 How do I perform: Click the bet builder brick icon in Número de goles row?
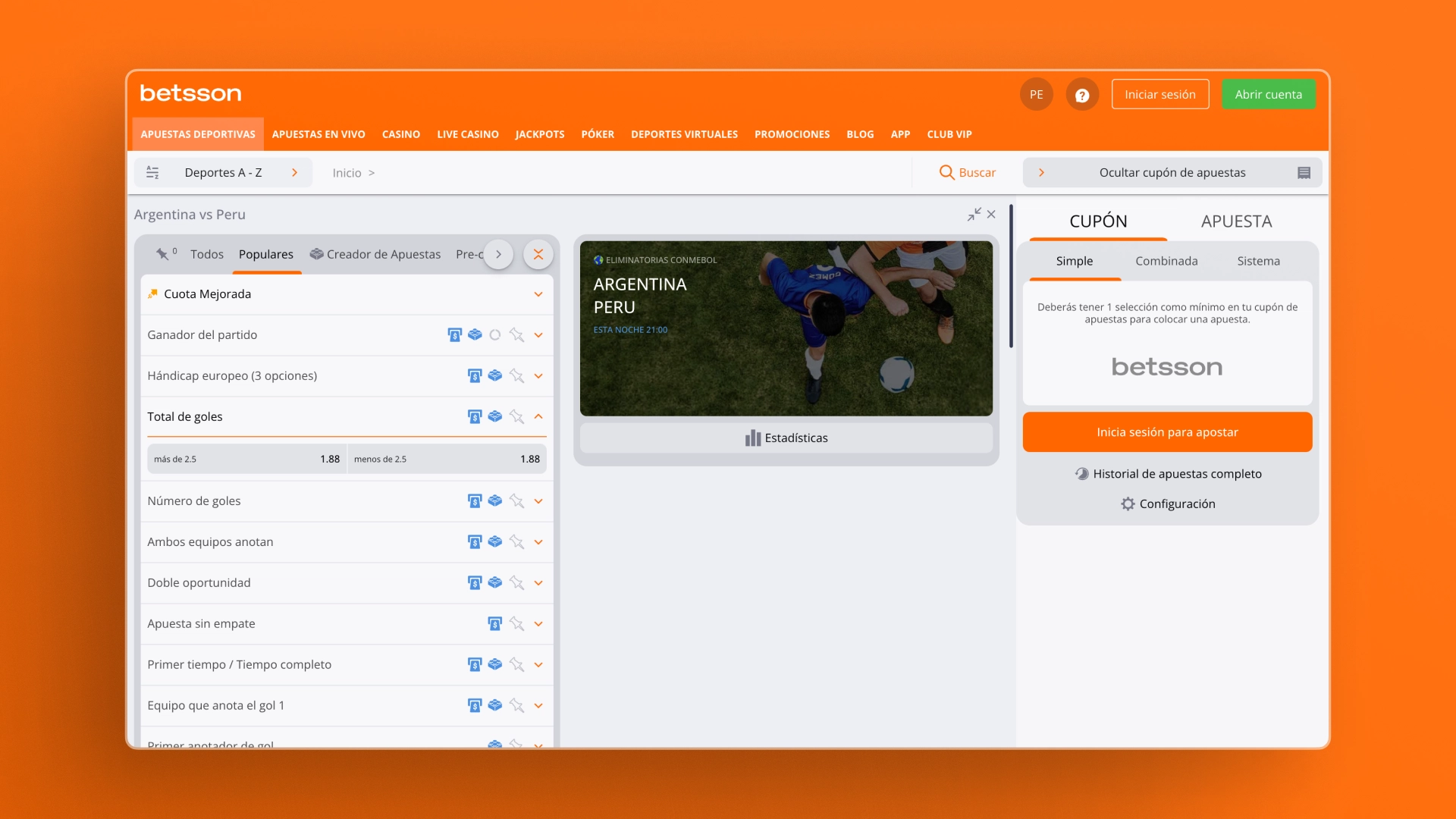pyautogui.click(x=495, y=500)
